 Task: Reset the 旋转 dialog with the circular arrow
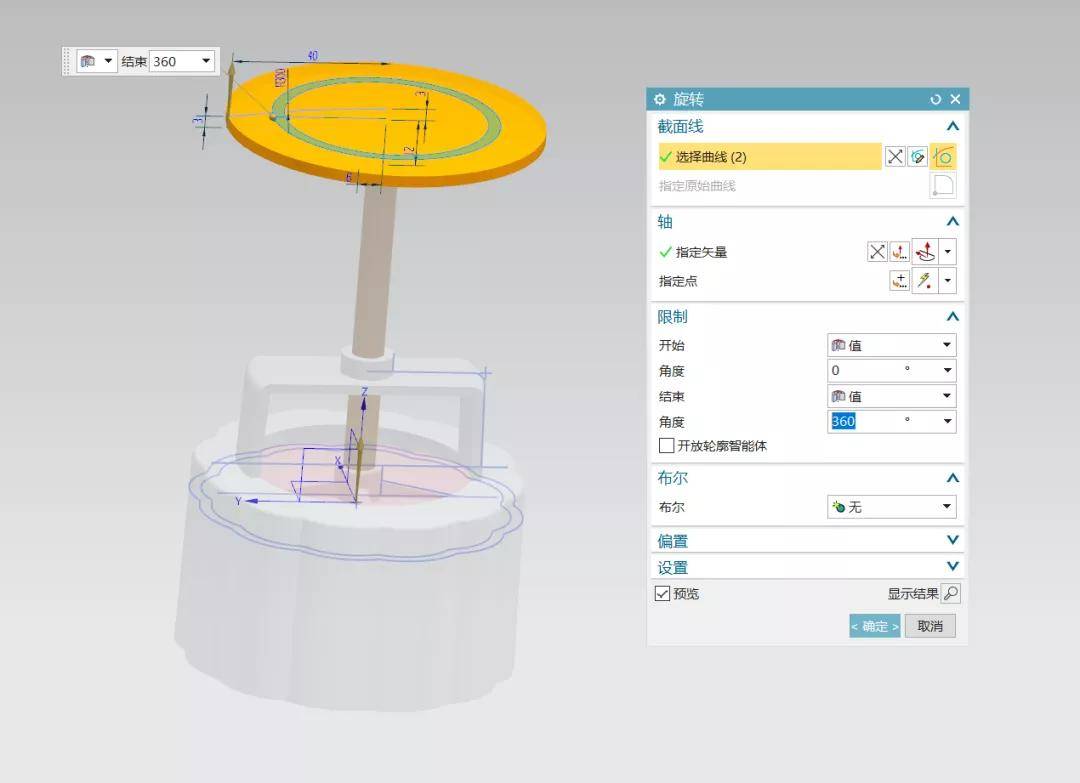click(x=935, y=99)
